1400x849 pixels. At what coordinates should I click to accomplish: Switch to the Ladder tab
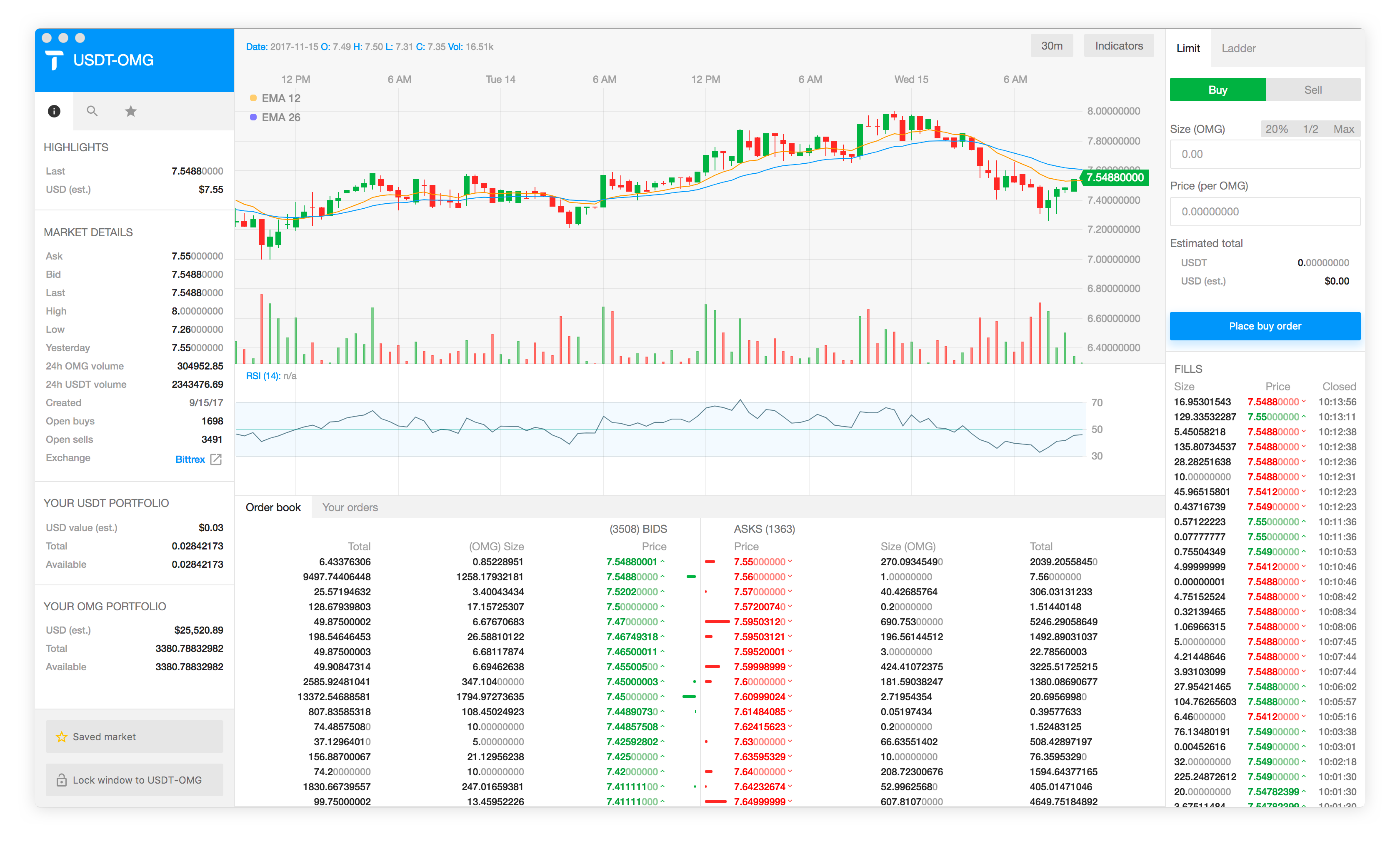(1238, 48)
